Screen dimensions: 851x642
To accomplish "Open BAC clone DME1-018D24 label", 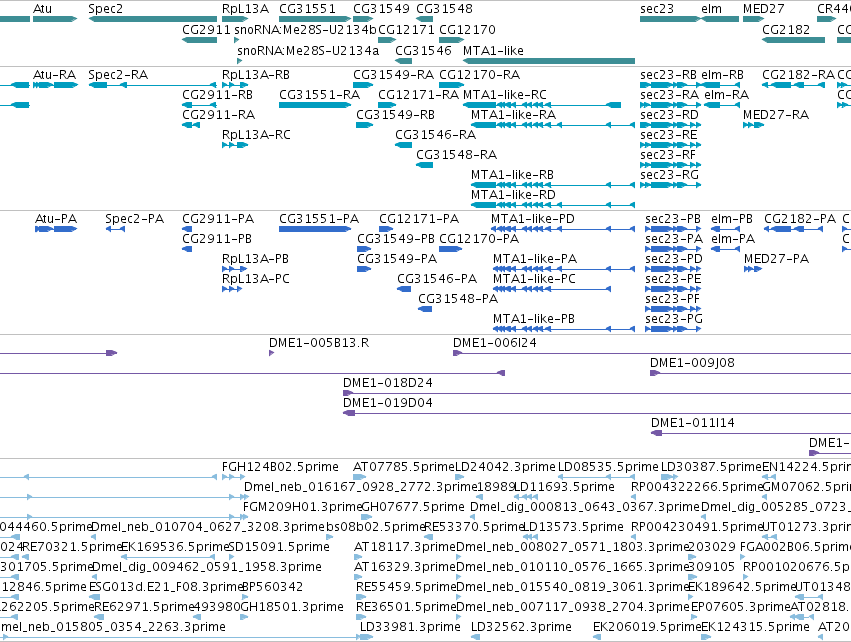I will pos(388,383).
